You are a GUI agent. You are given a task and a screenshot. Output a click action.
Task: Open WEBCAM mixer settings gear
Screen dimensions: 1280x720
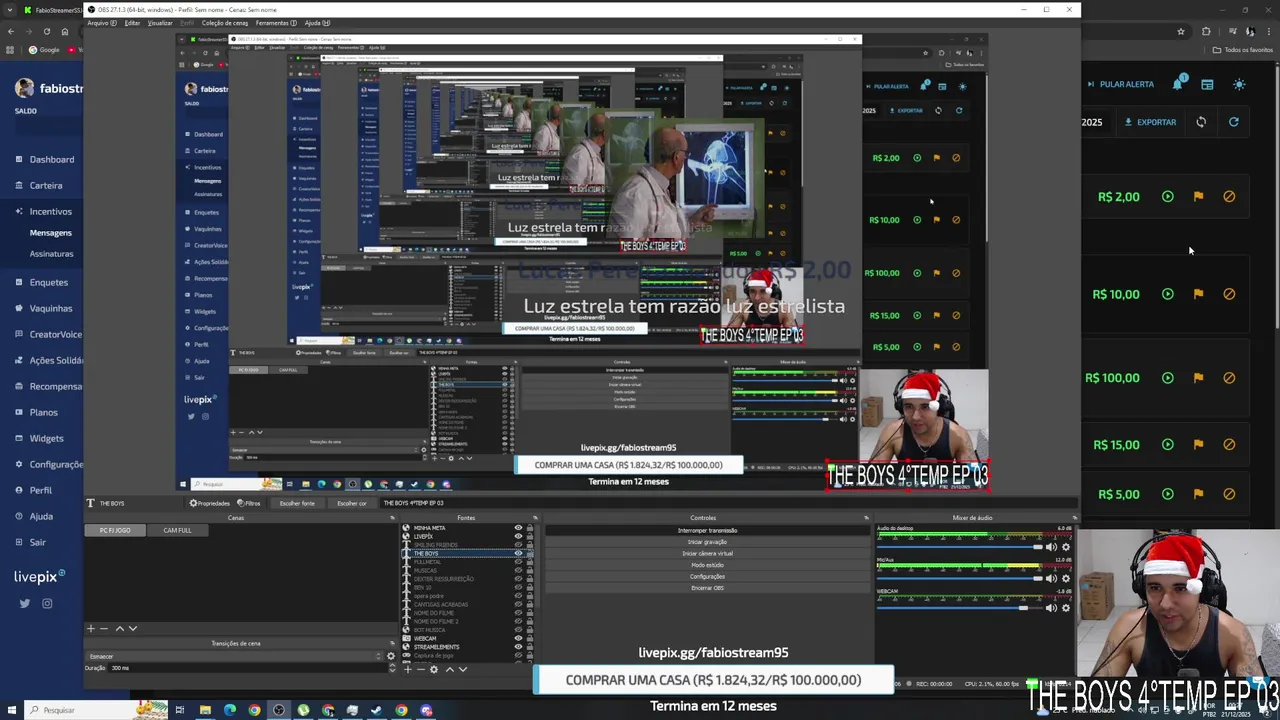pyautogui.click(x=1066, y=608)
